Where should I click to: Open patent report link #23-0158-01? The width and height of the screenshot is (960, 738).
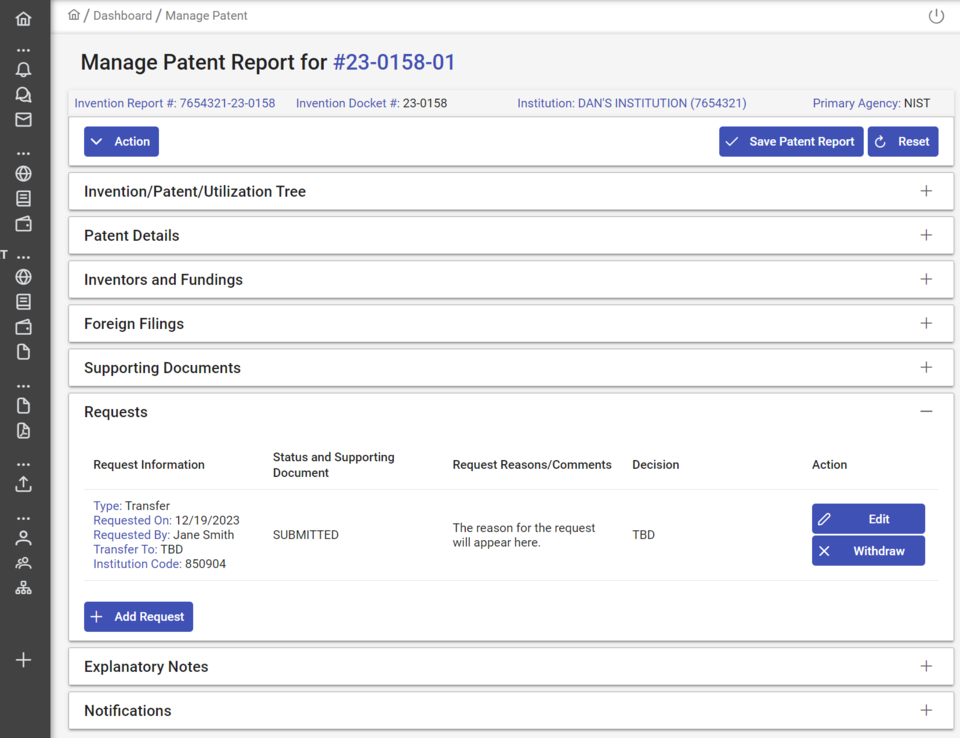[x=394, y=62]
